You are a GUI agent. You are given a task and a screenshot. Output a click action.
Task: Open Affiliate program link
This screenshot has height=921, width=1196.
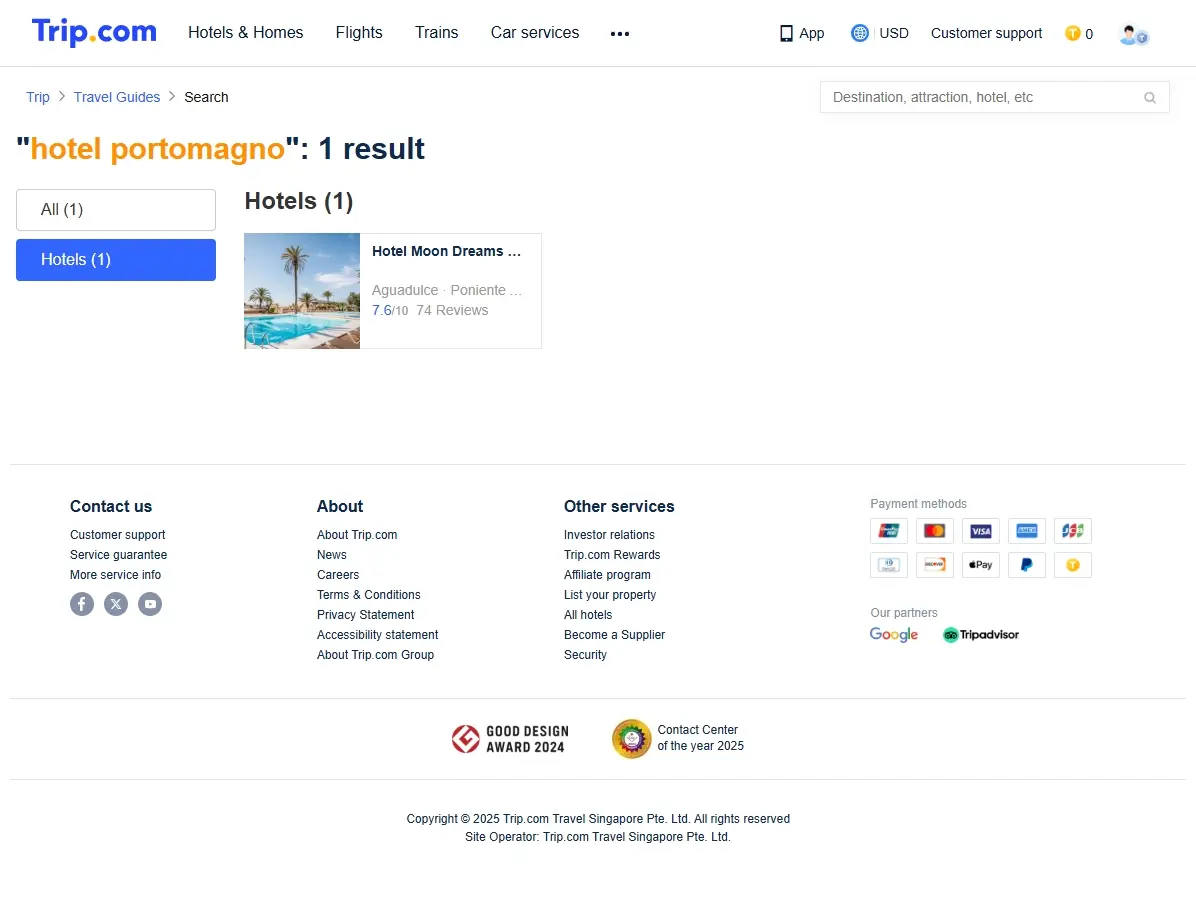607,575
